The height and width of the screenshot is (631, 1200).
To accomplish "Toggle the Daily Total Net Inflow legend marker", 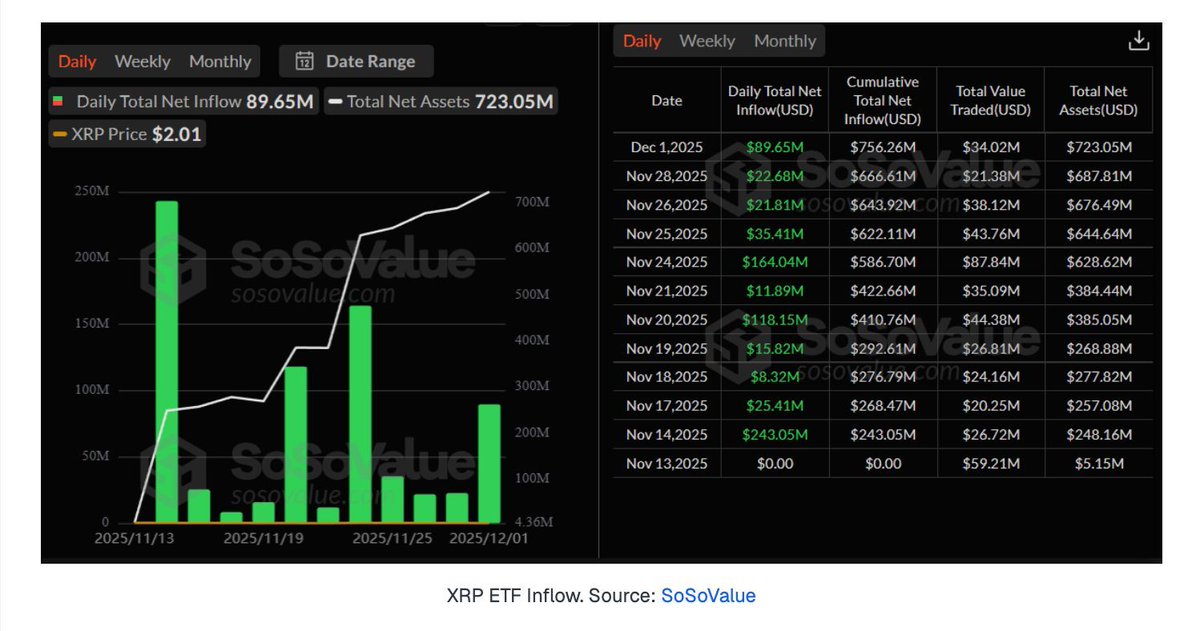I will pos(59,101).
